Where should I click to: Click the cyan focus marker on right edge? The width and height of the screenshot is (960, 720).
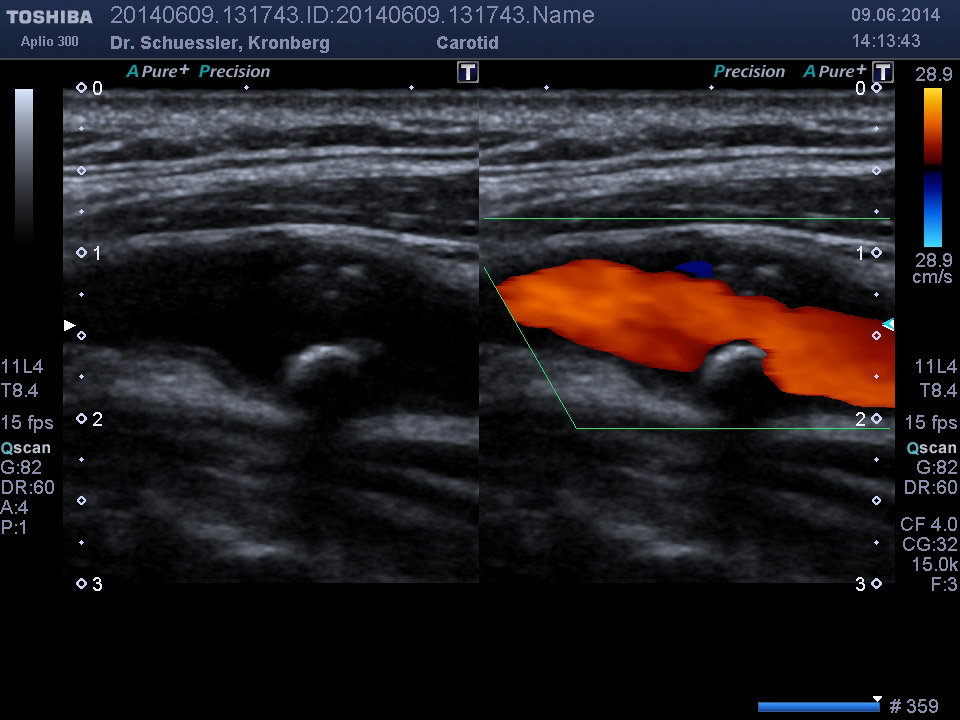887,324
